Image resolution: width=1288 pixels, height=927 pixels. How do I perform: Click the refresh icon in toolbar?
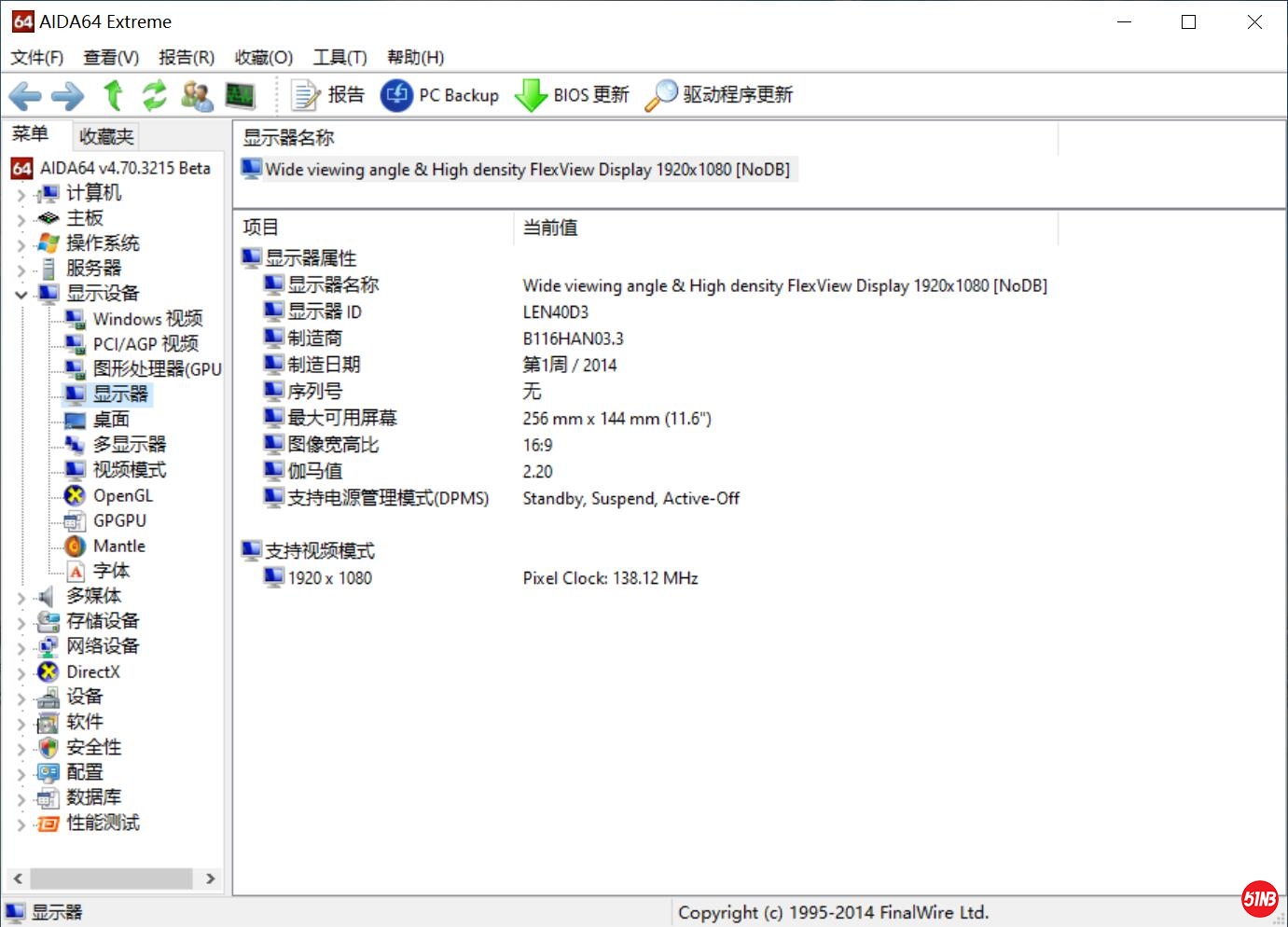(154, 95)
